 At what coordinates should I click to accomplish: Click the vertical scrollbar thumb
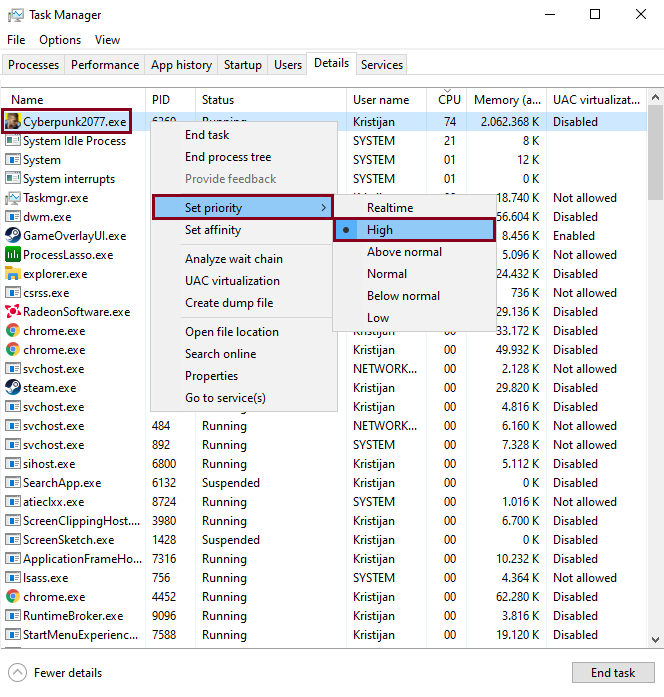pyautogui.click(x=655, y=152)
